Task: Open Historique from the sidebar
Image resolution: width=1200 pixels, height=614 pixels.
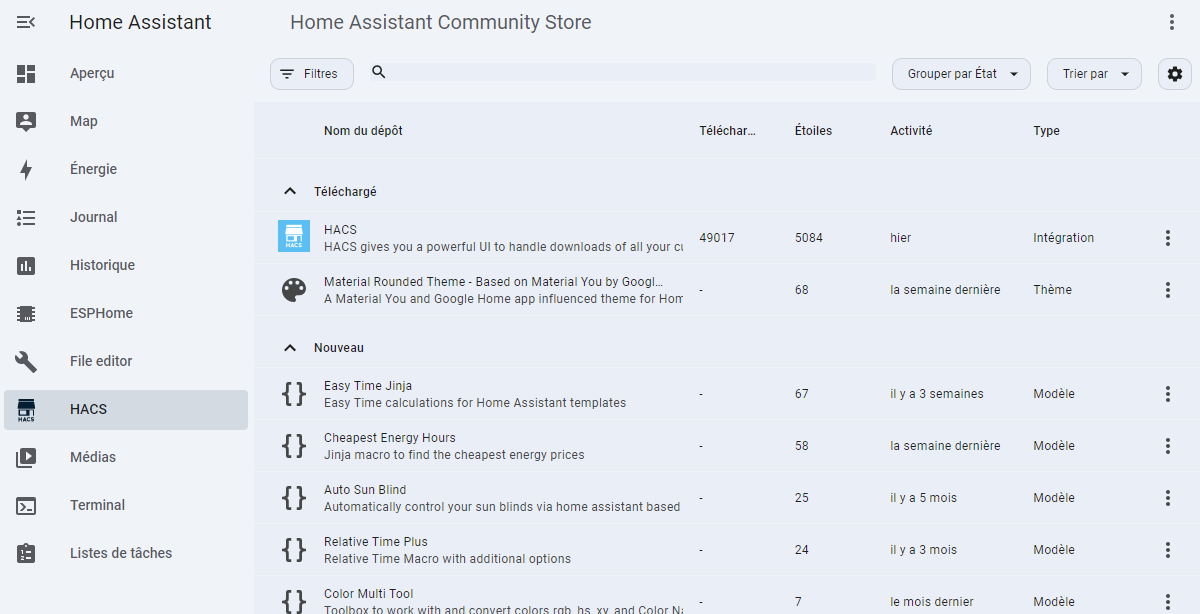Action: click(x=126, y=265)
